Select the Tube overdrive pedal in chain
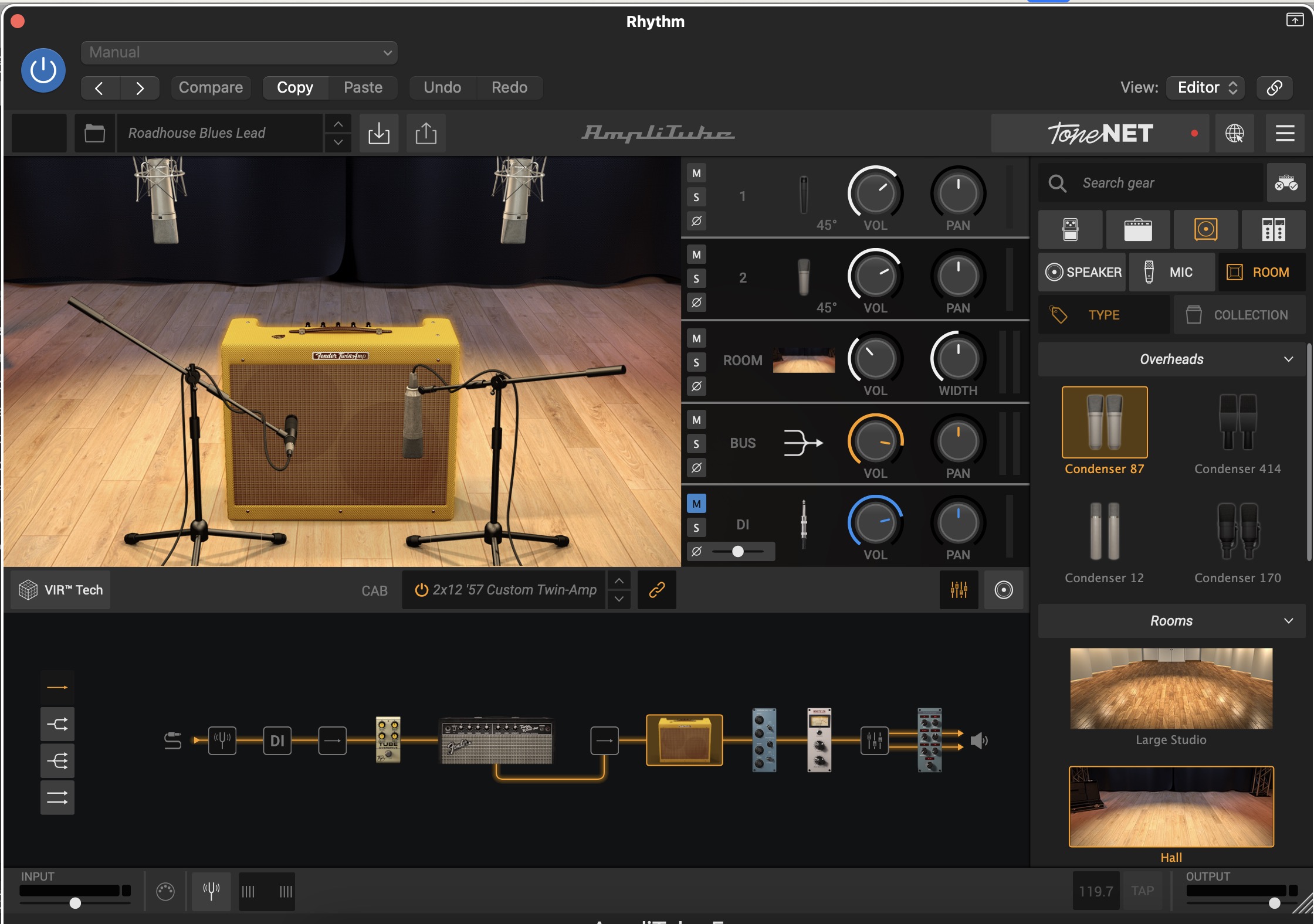The height and width of the screenshot is (924, 1314). point(388,740)
